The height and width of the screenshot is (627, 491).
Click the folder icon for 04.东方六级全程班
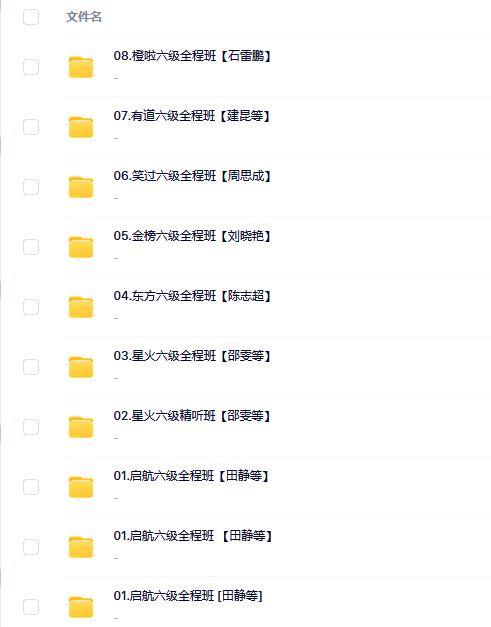81,307
